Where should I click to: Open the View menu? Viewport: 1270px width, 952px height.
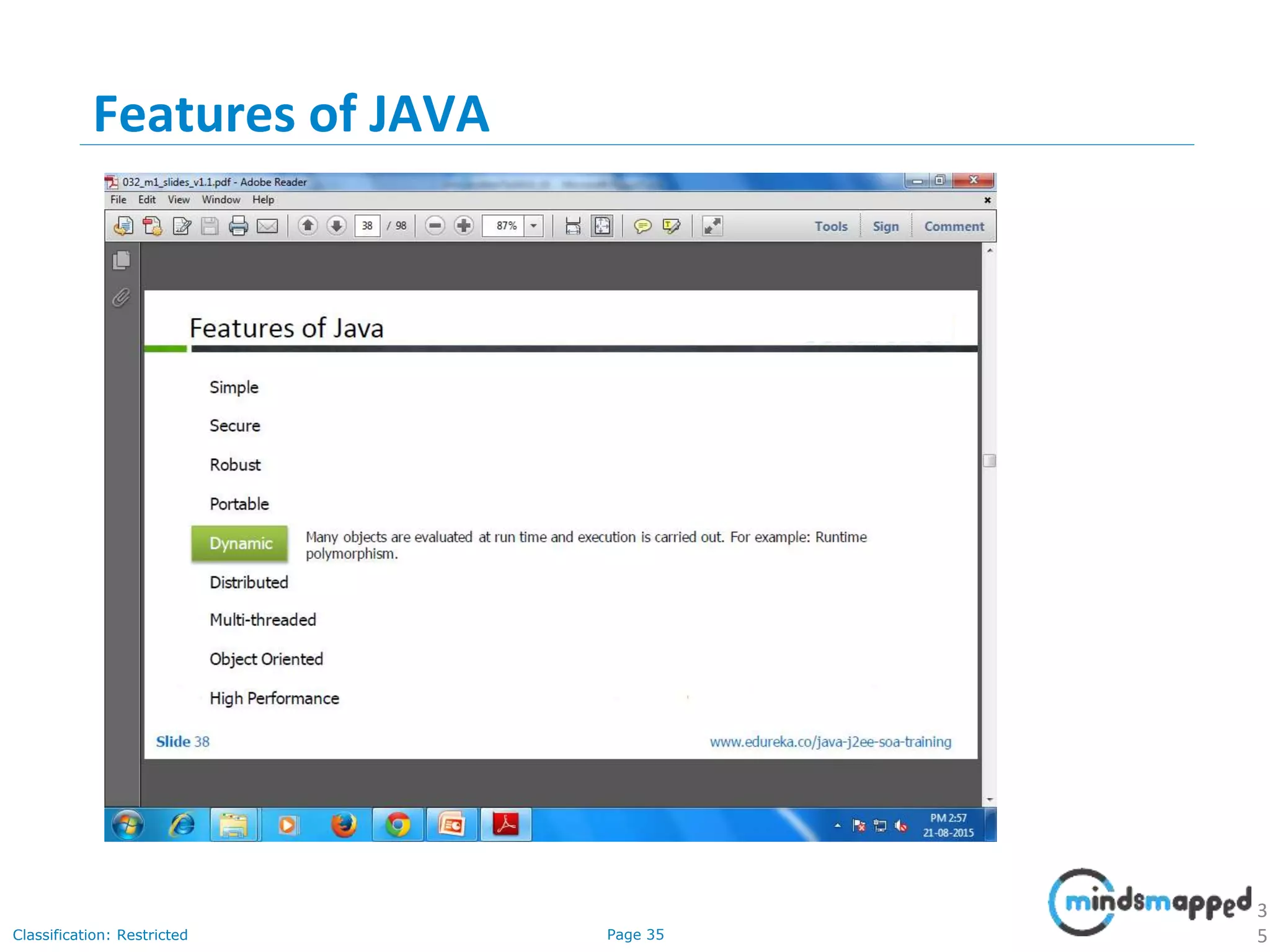[179, 200]
